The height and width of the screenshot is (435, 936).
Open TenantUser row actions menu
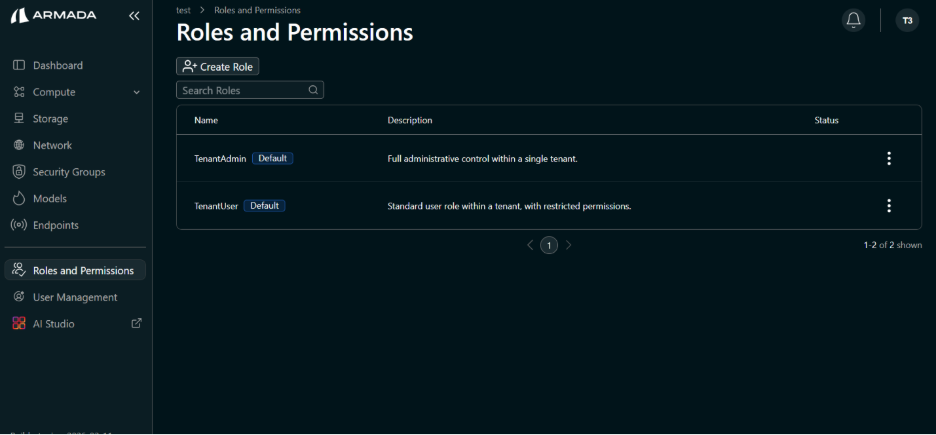tap(888, 206)
